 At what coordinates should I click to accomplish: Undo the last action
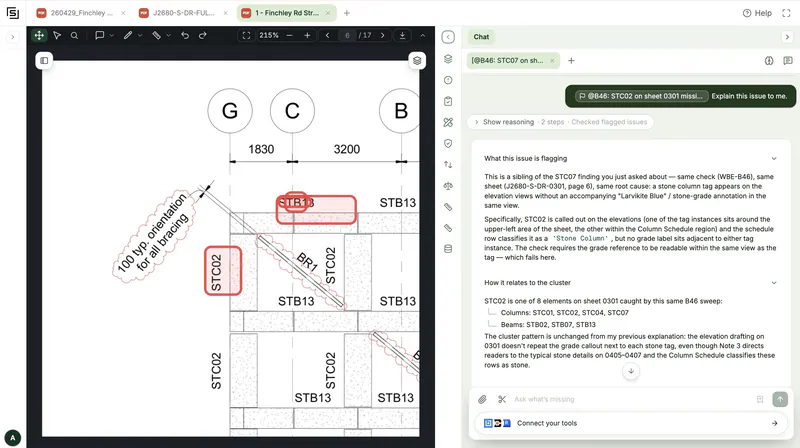[x=185, y=35]
